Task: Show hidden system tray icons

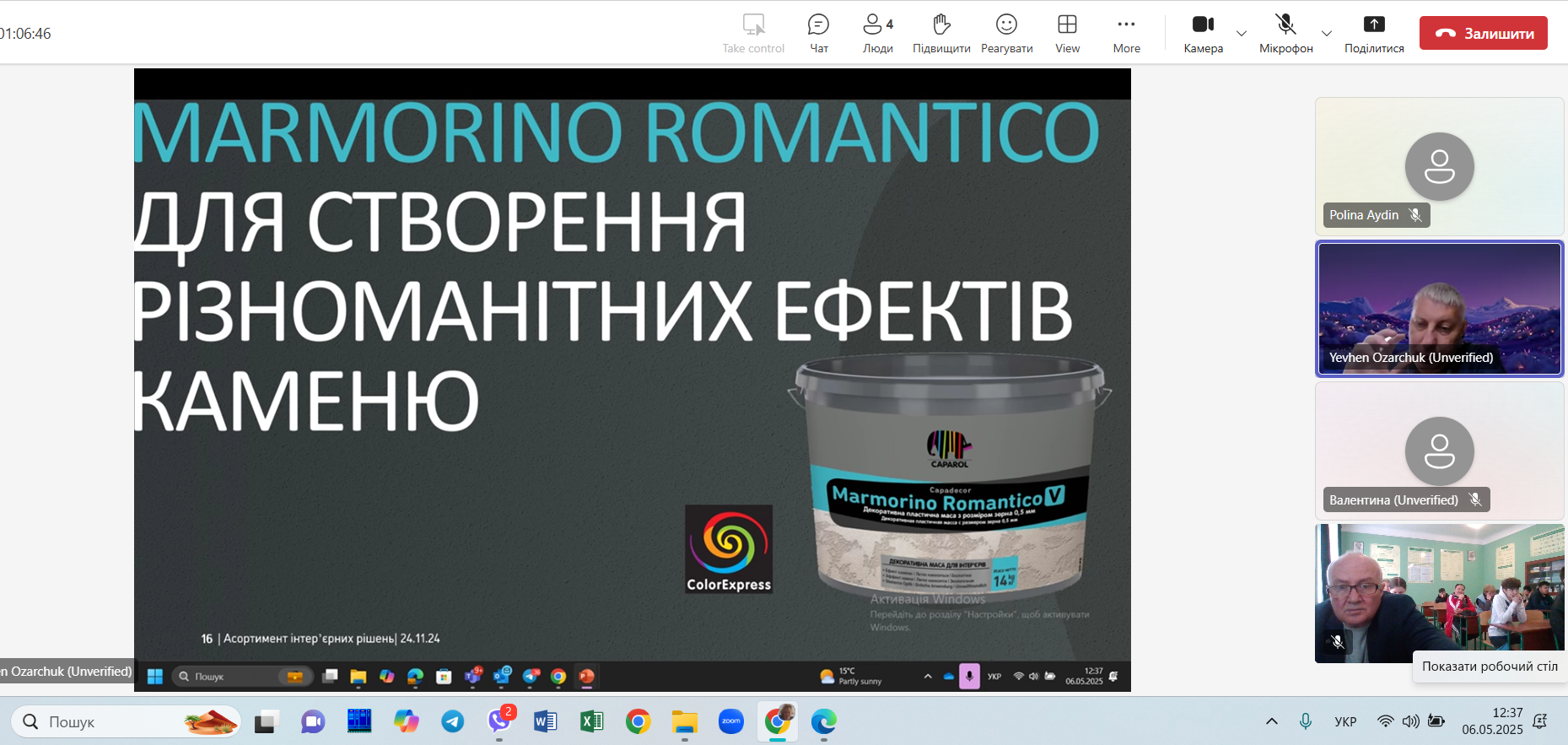Action: click(x=1272, y=721)
